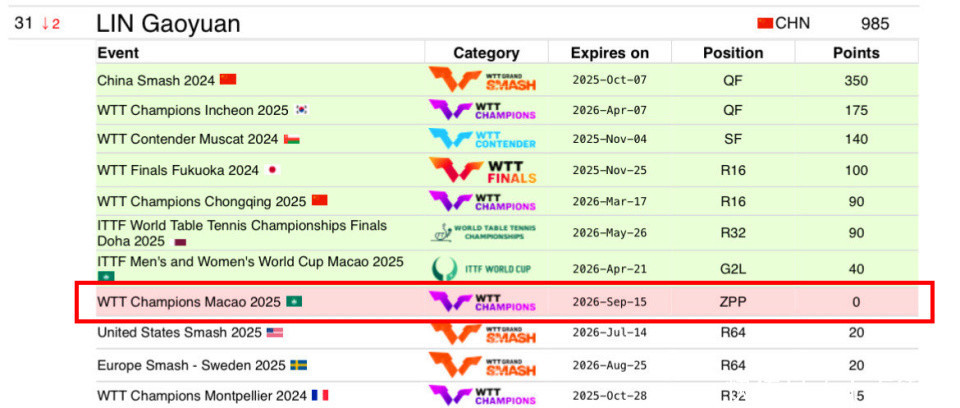Click WTT Finals logo in Fukuoka row

pyautogui.click(x=482, y=170)
